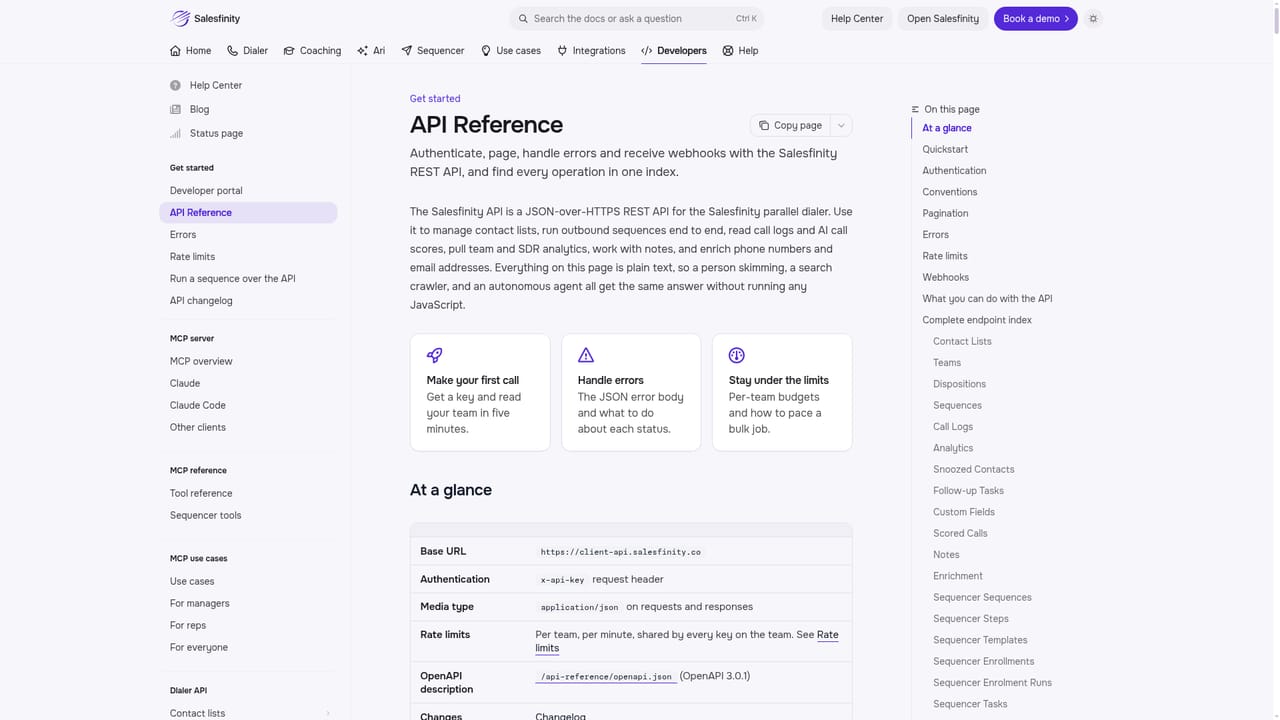This screenshot has width=1280, height=720.
Task: Click the Status page bars icon
Action: click(x=176, y=133)
